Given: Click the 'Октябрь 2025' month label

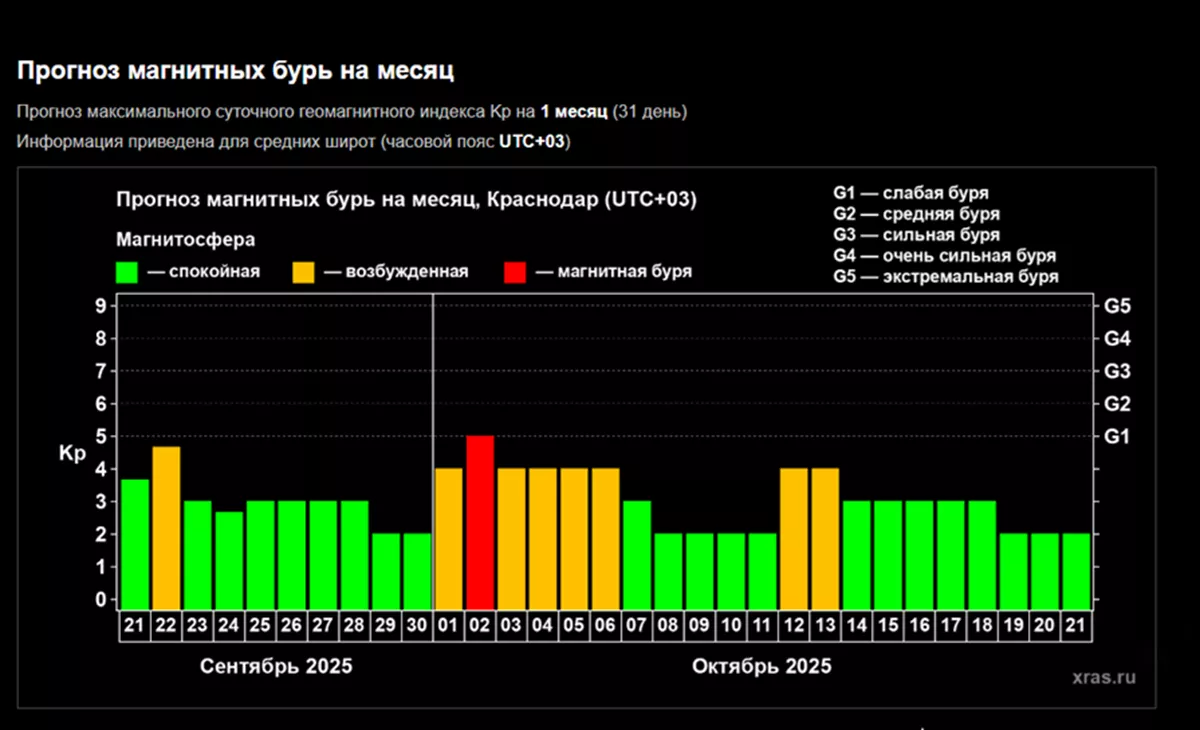Looking at the screenshot, I should point(761,666).
